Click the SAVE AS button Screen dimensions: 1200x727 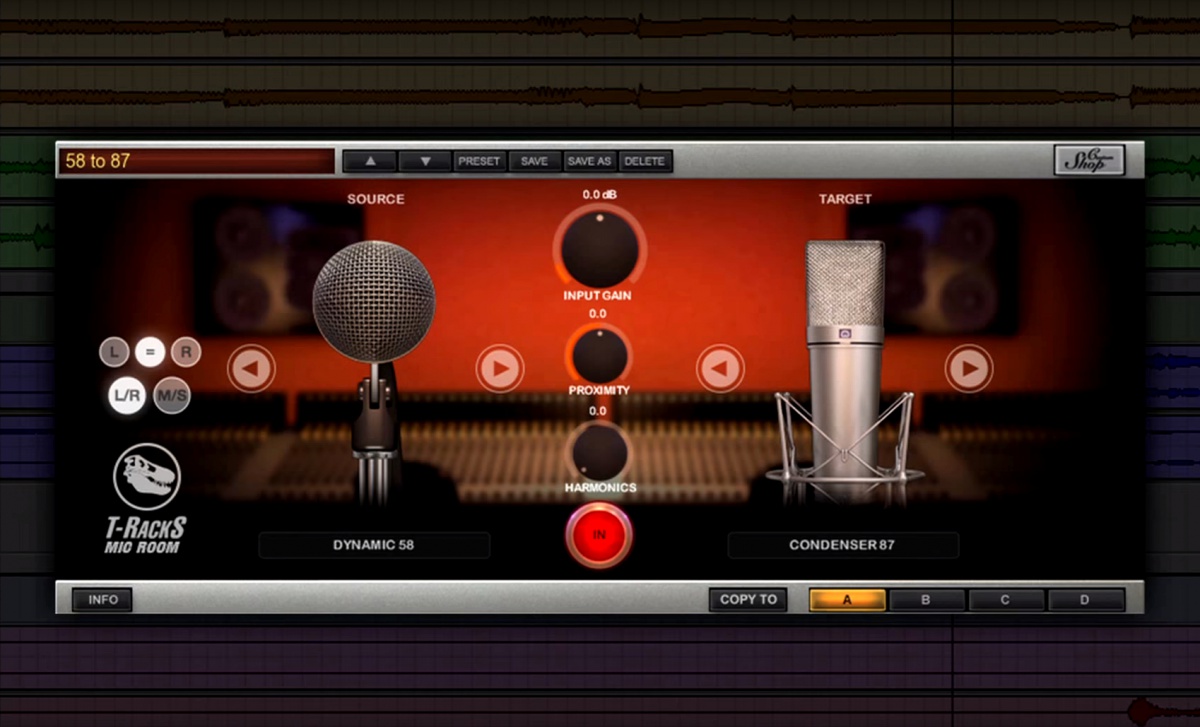coord(590,161)
